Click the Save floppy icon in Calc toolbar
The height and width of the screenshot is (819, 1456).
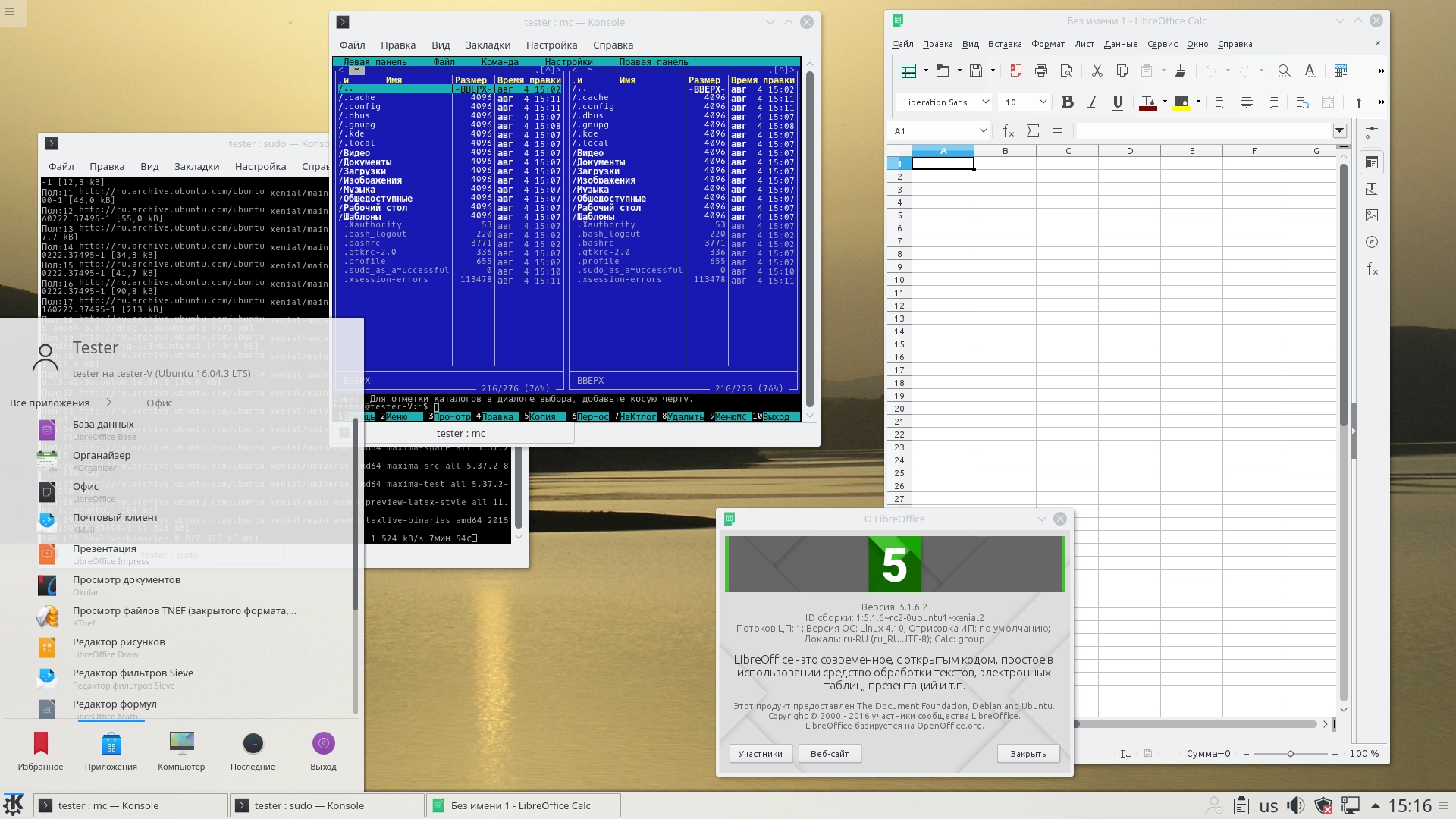coord(976,71)
